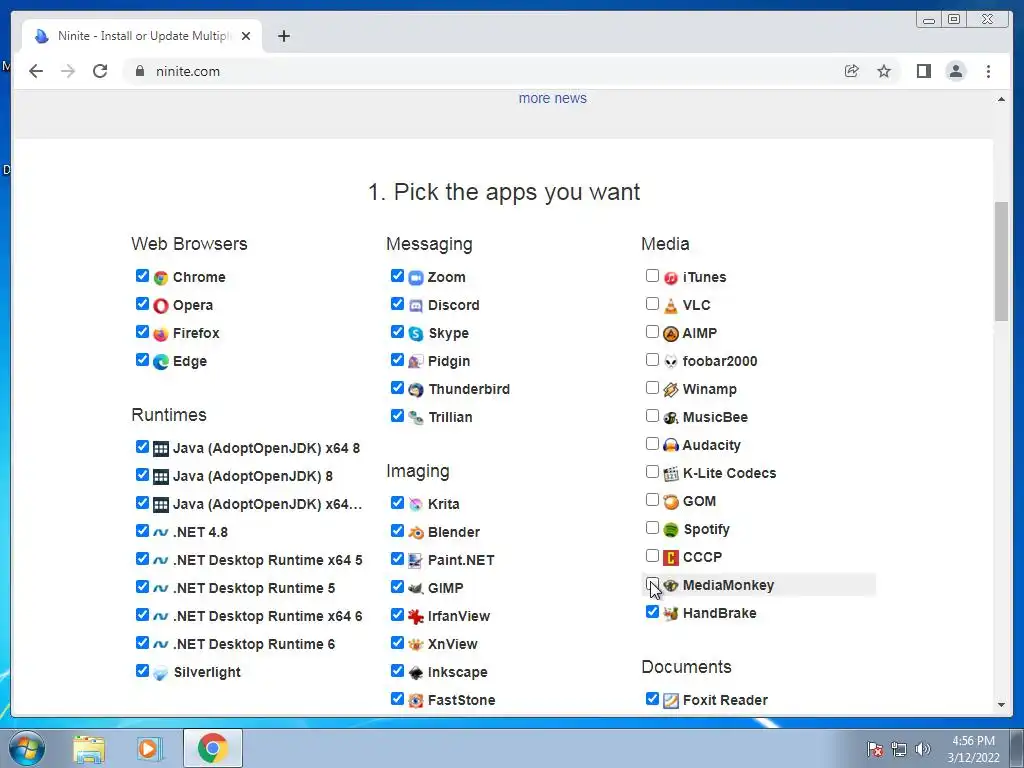Go back to previous page
Viewport: 1024px width, 768px height.
click(36, 71)
